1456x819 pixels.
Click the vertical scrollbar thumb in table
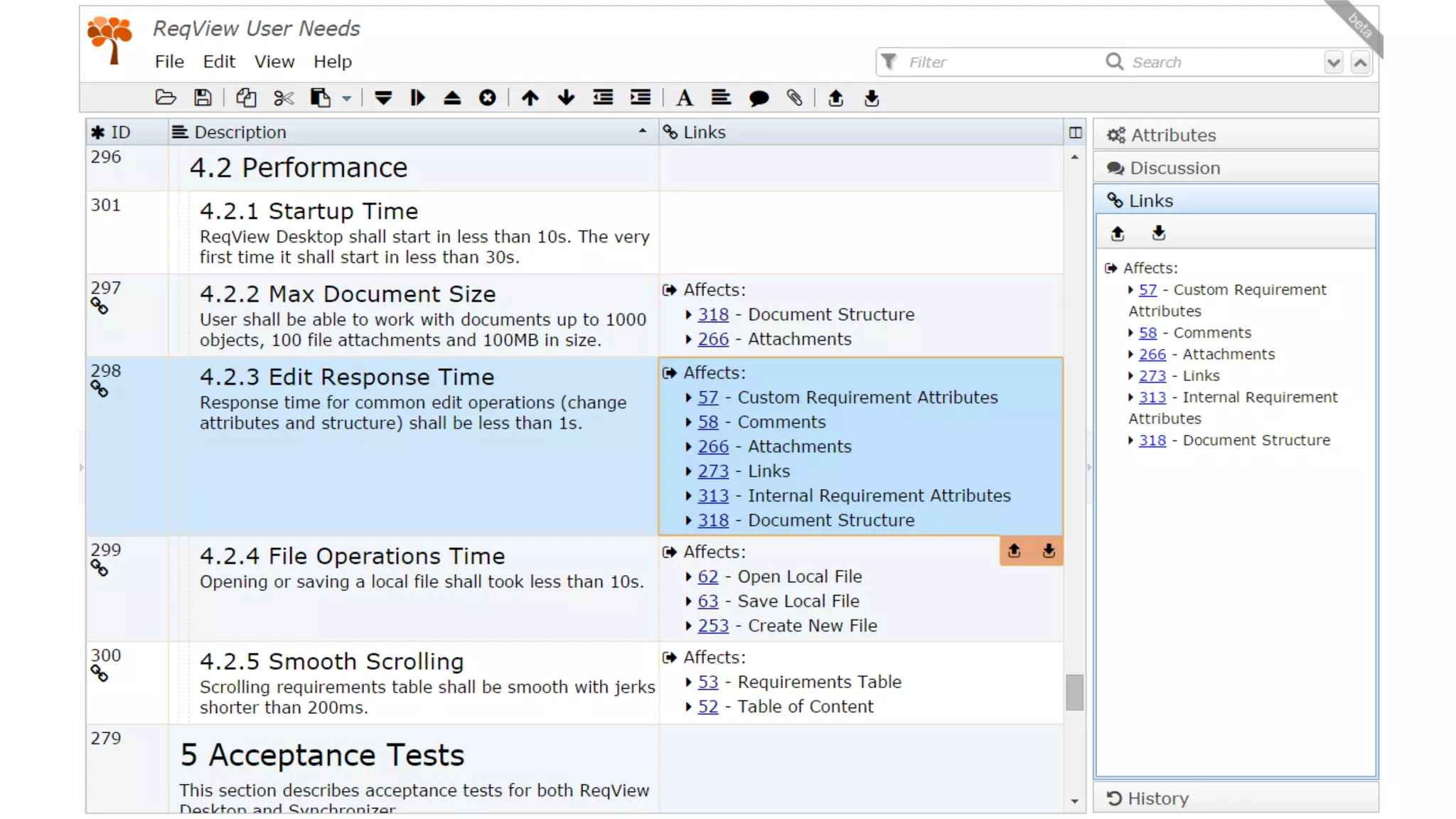point(1074,692)
